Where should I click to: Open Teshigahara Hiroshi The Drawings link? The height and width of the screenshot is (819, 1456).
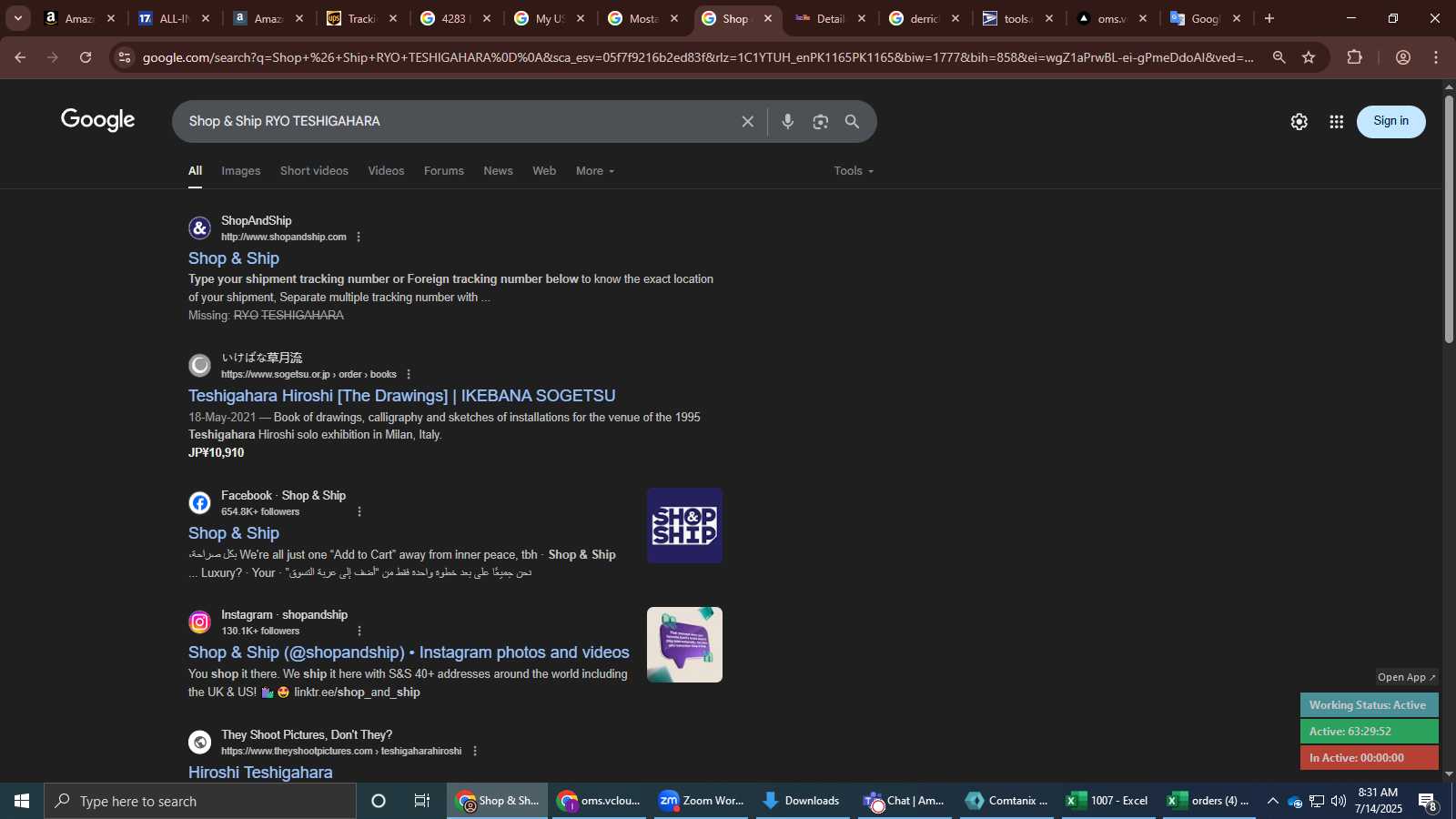pyautogui.click(x=402, y=396)
